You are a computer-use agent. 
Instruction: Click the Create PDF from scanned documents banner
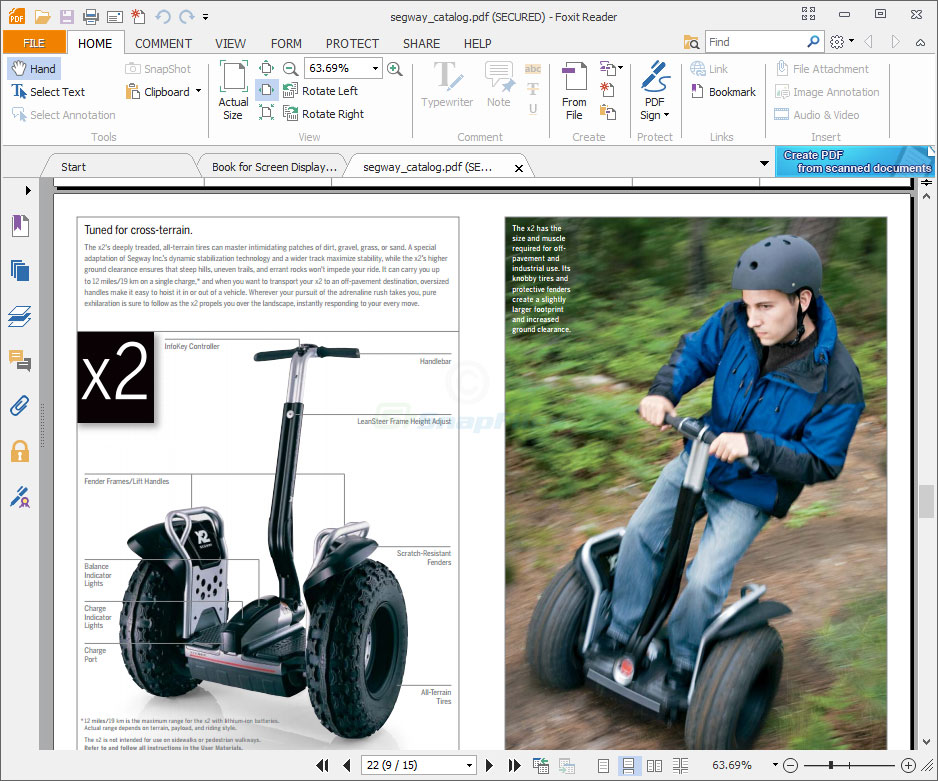coord(855,160)
